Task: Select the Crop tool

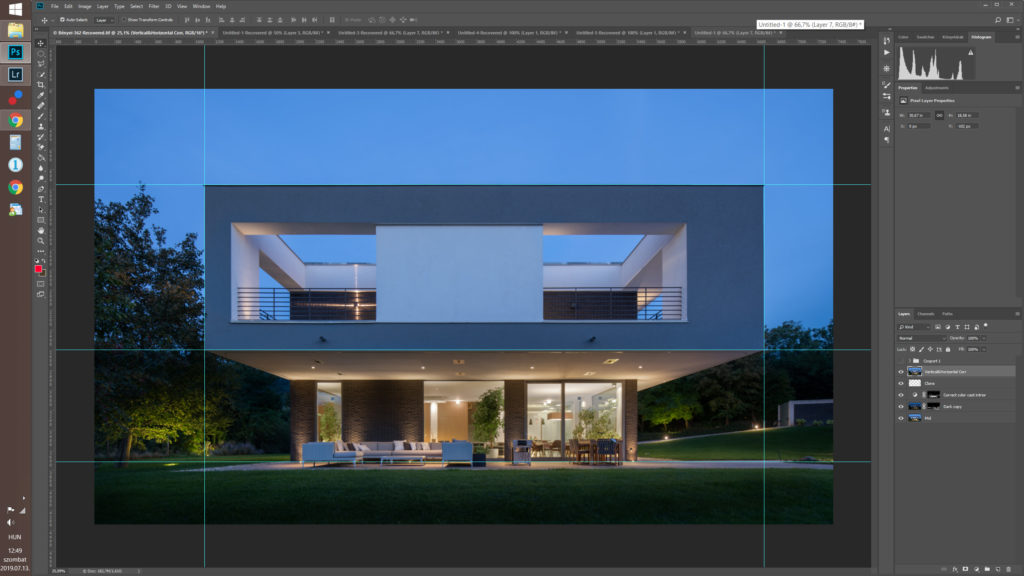Action: coord(41,85)
